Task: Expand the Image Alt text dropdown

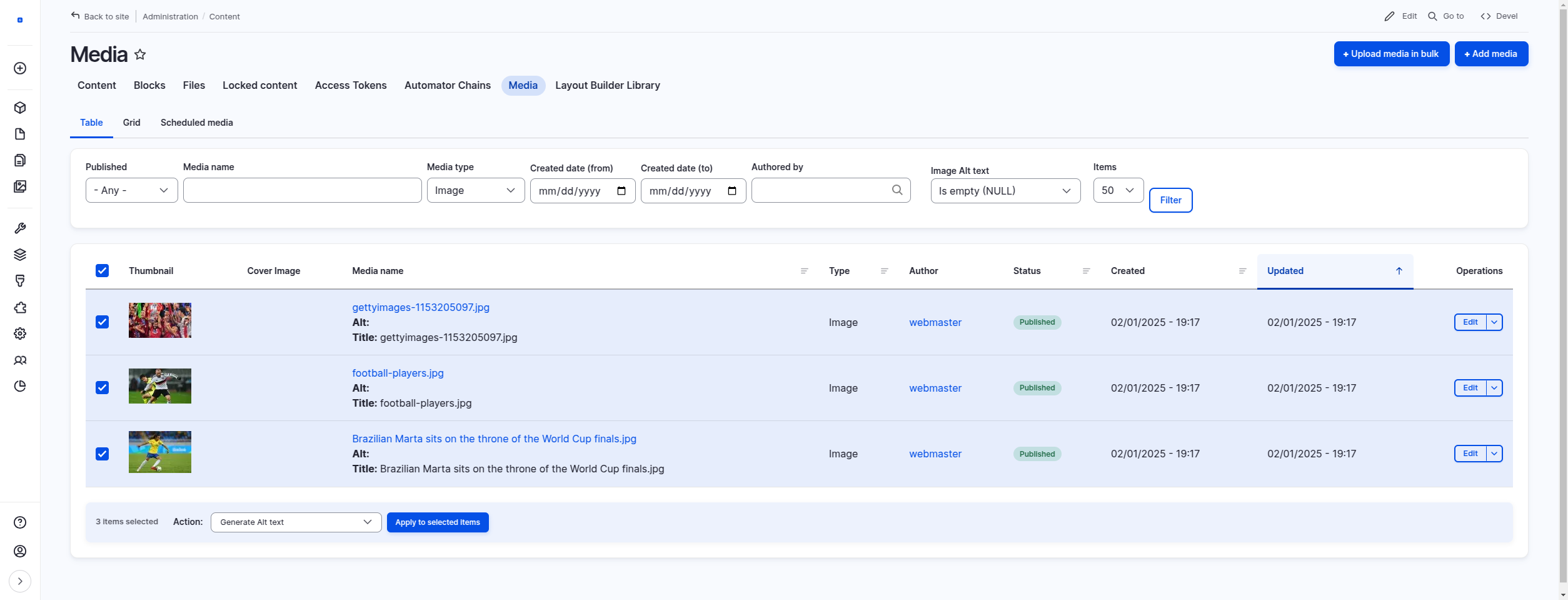Action: click(1005, 191)
